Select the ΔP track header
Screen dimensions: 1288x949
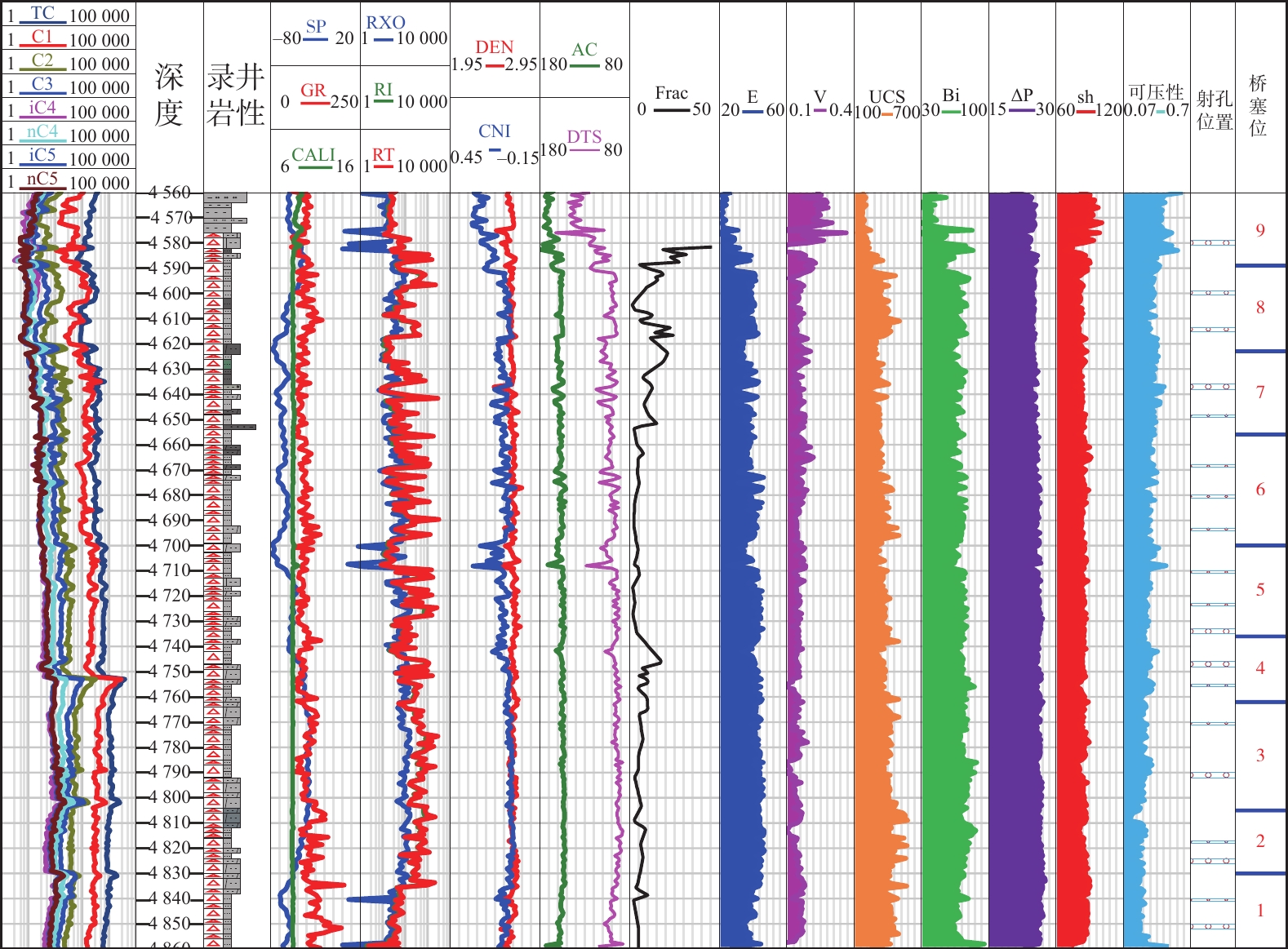[x=1021, y=96]
